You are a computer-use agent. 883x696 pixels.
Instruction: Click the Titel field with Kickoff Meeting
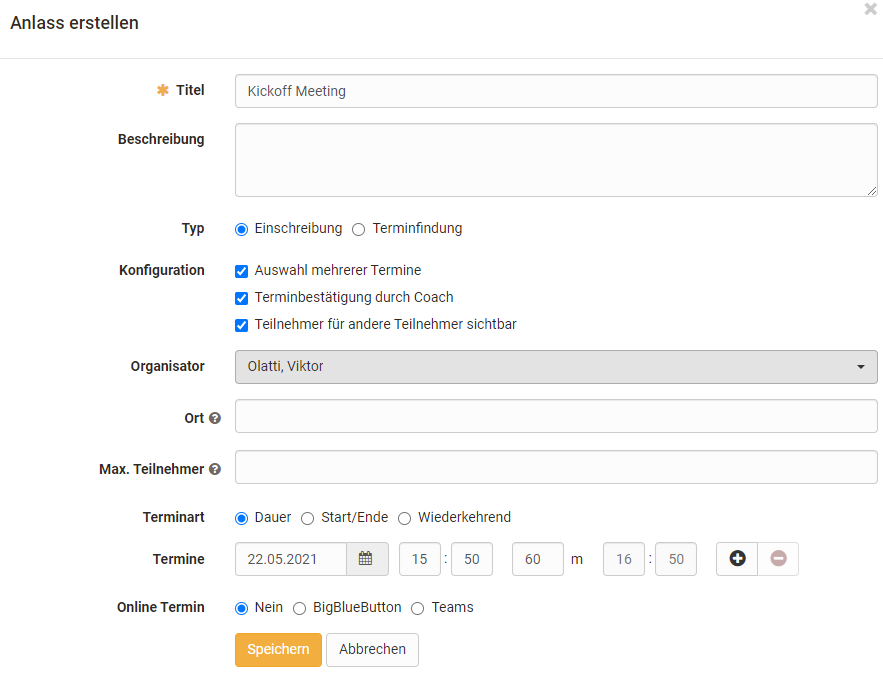click(x=556, y=91)
